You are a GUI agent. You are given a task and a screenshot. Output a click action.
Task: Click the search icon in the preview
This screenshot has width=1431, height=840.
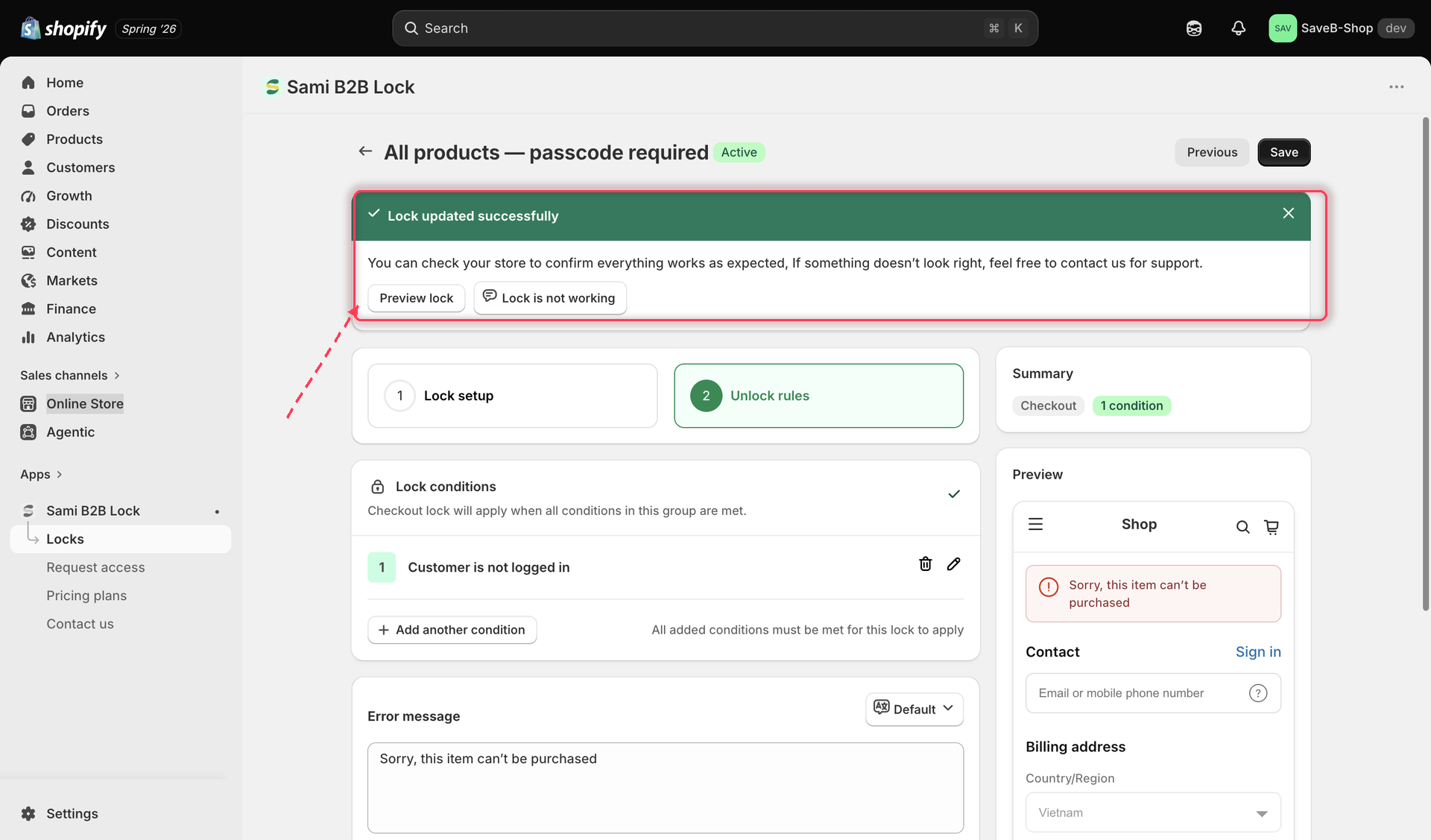point(1242,527)
